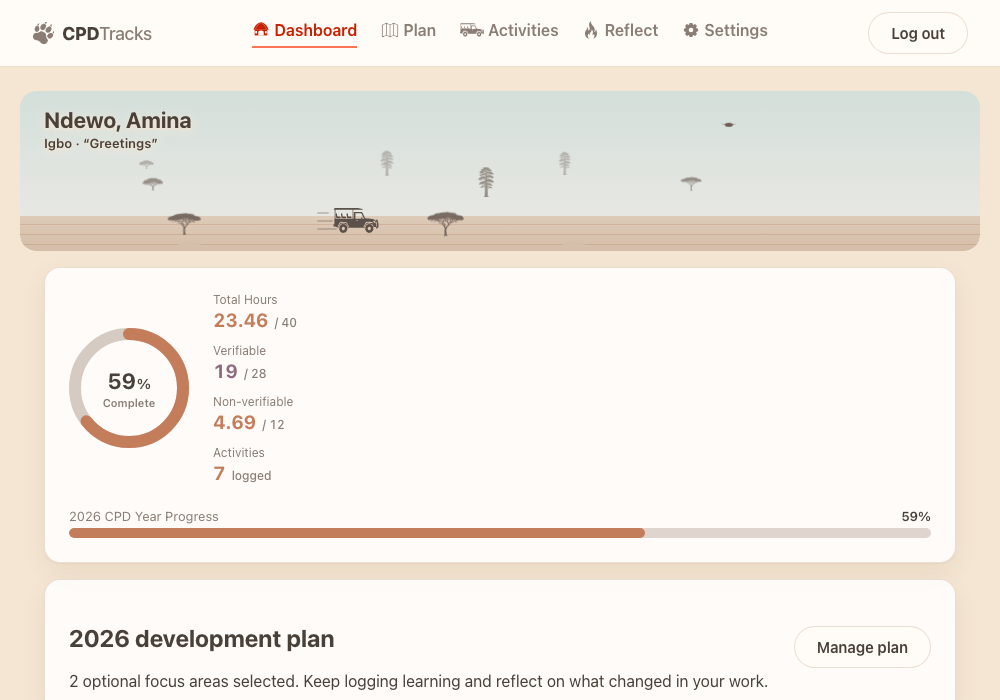
Task: Open the Settings tab
Action: (x=725, y=31)
